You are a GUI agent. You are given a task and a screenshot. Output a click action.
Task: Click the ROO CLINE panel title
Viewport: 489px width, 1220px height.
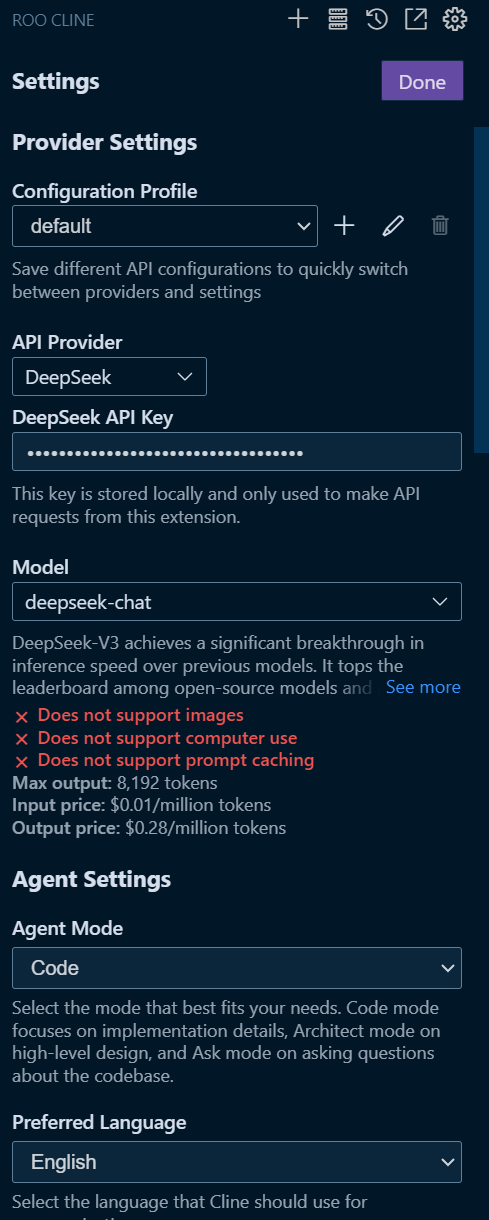pos(53,20)
